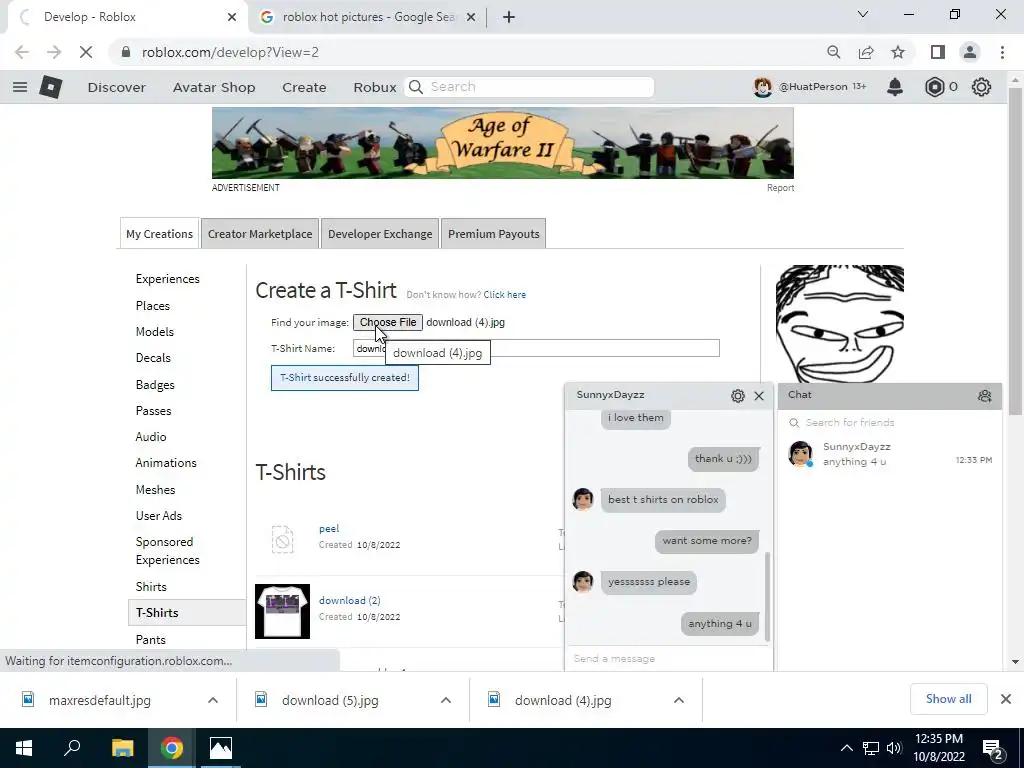This screenshot has width=1024, height=768.
Task: Click the Send a message field
Action: [669, 658]
